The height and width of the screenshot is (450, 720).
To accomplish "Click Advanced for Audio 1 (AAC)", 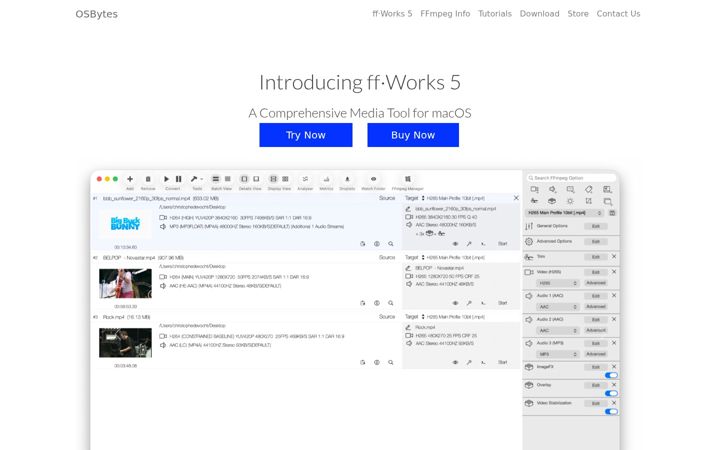I will point(596,307).
